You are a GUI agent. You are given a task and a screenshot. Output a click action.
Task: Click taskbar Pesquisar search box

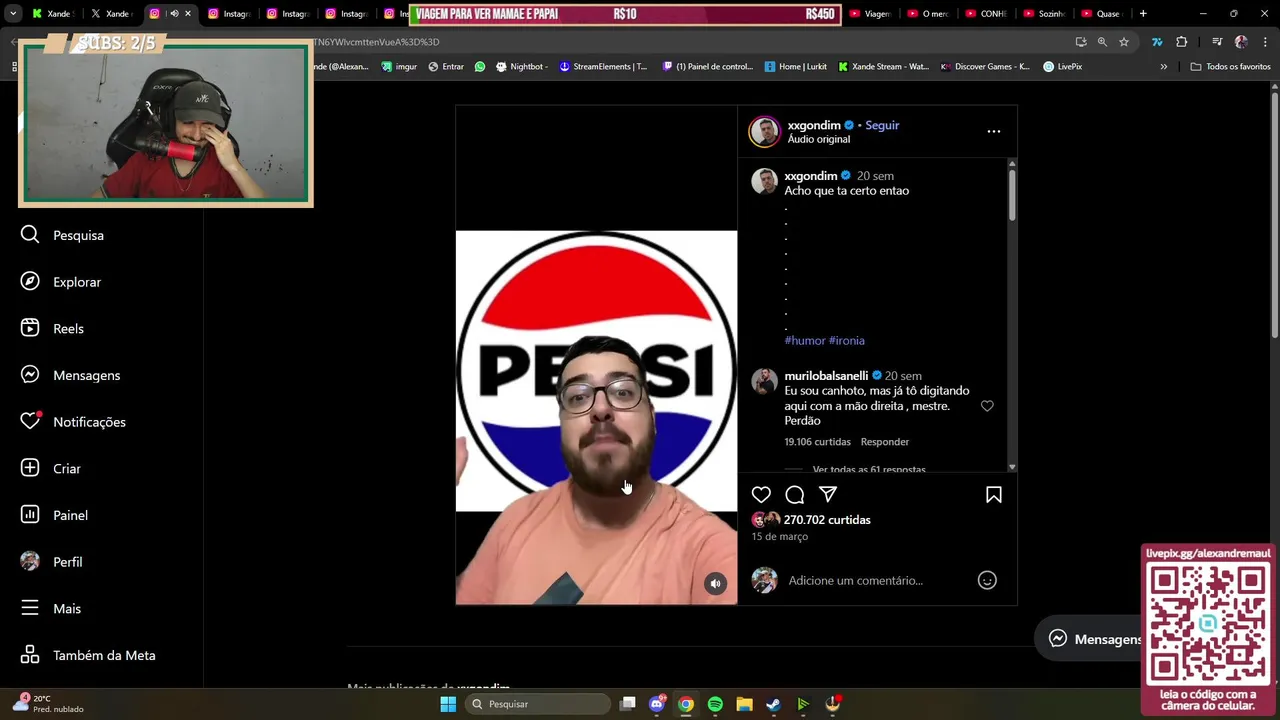540,704
